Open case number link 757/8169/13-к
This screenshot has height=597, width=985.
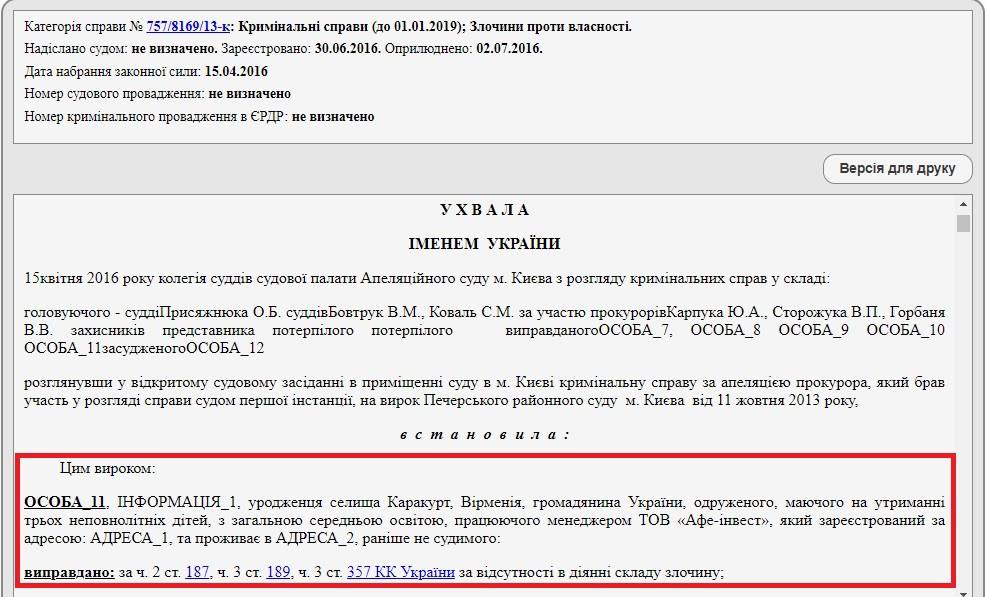pos(188,27)
